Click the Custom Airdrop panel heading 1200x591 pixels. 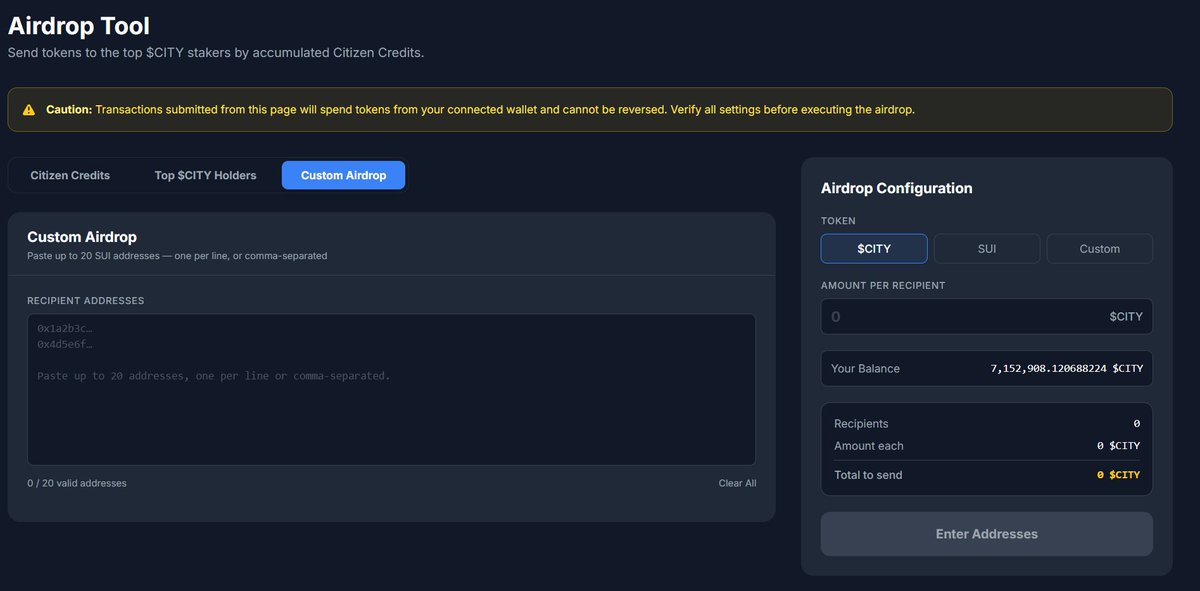82,237
